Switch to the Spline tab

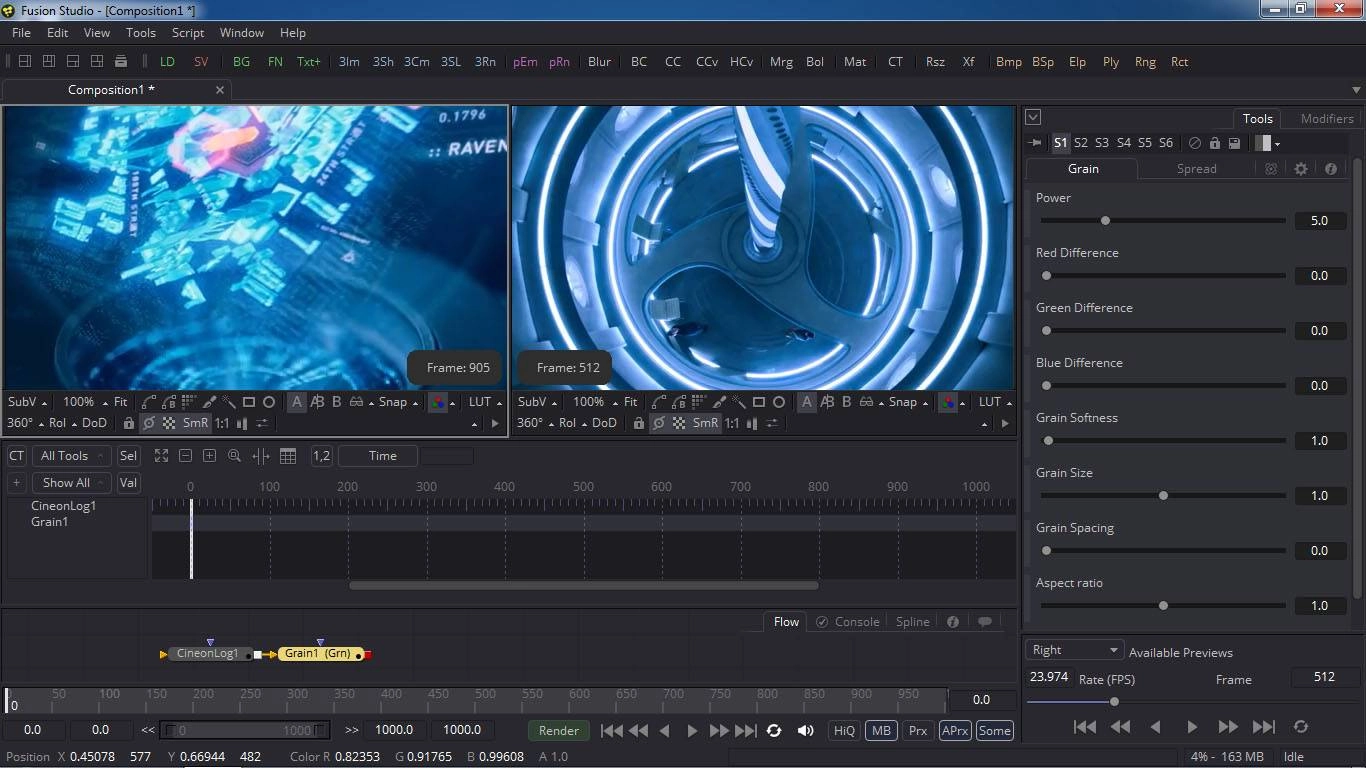(913, 622)
